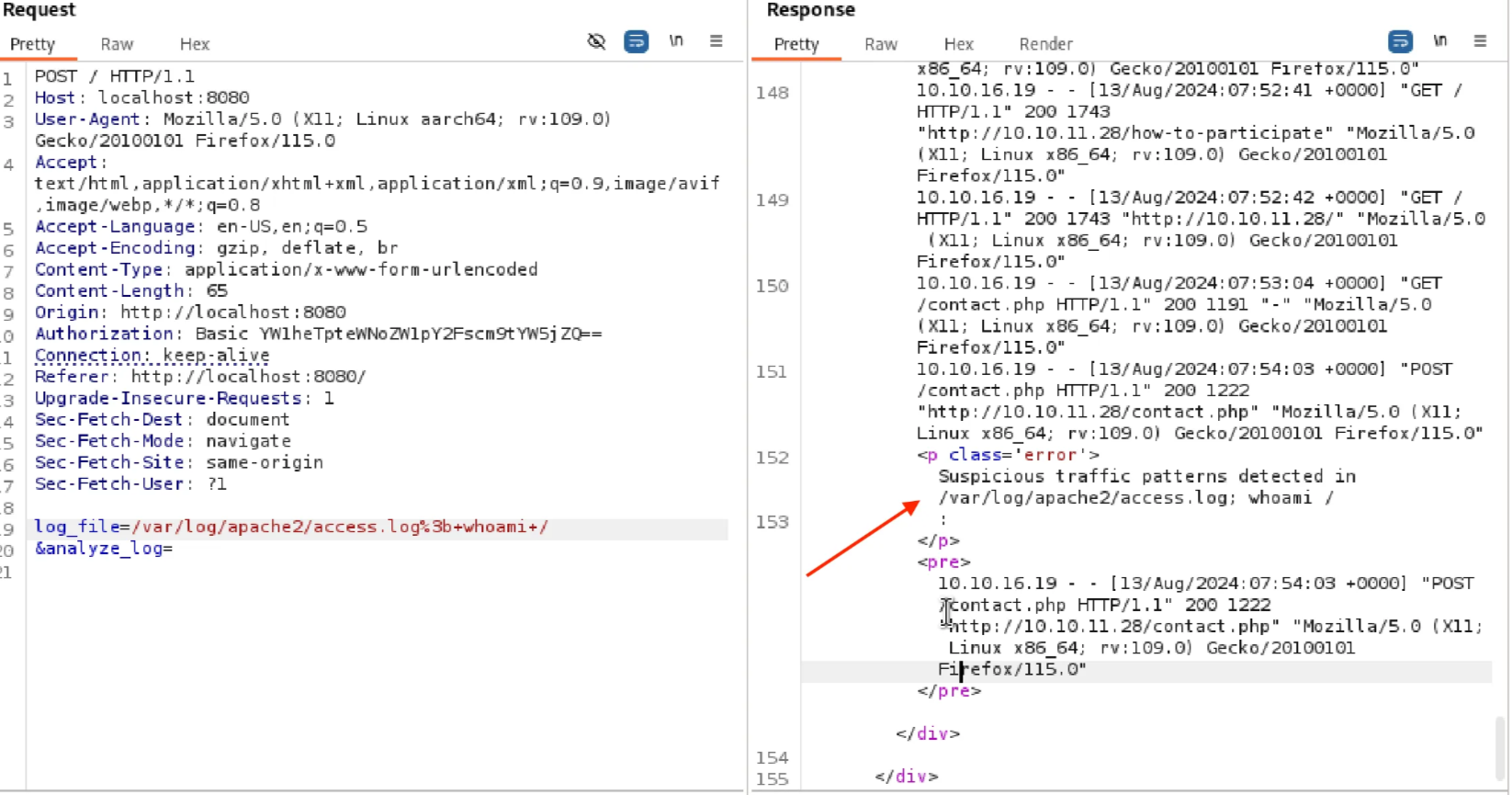The image size is (1512, 795).
Task: Switch to the Request Hex tab
Action: coord(194,44)
